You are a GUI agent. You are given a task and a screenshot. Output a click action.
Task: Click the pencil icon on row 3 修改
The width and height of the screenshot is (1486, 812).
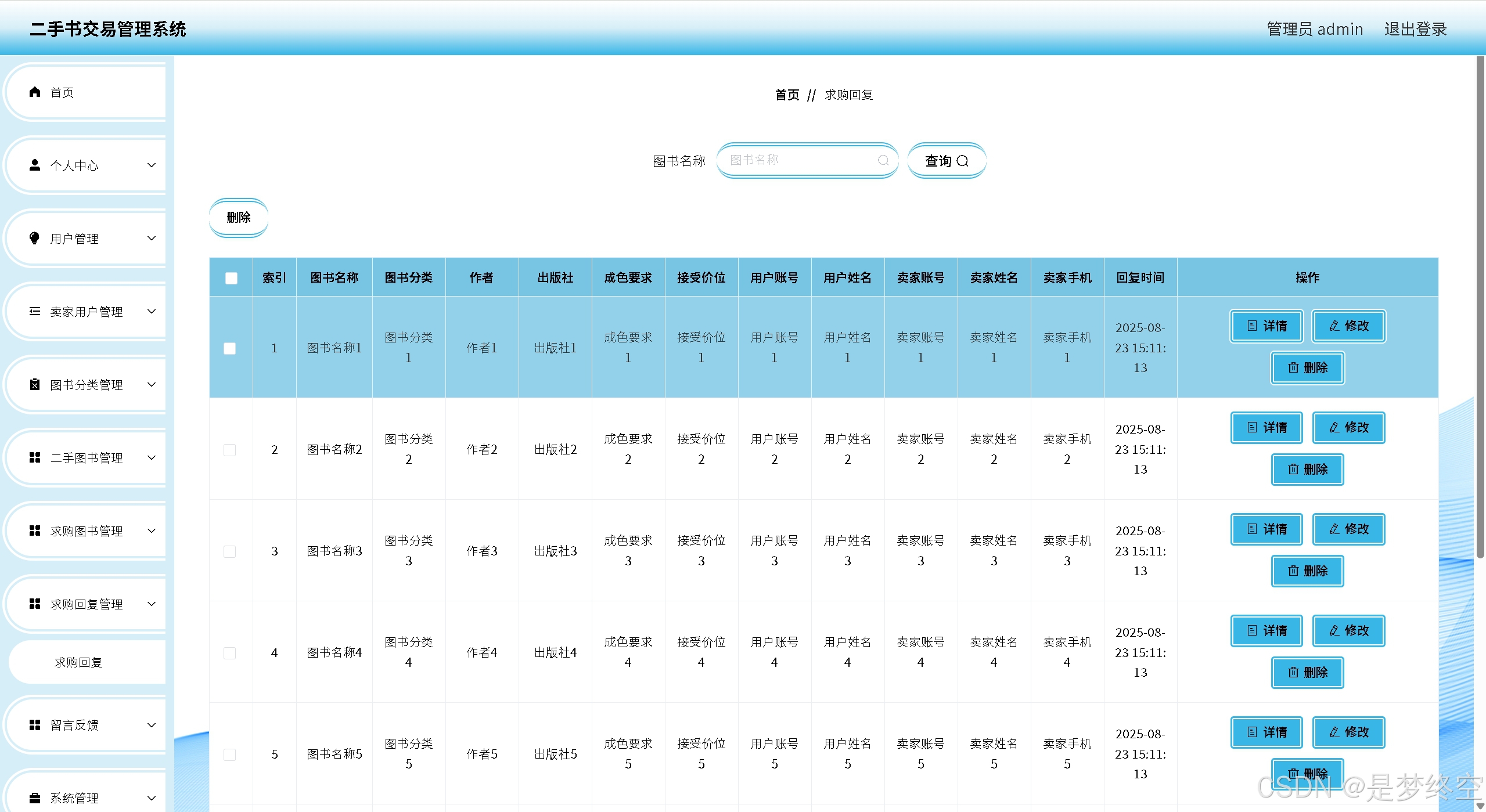coord(1334,529)
